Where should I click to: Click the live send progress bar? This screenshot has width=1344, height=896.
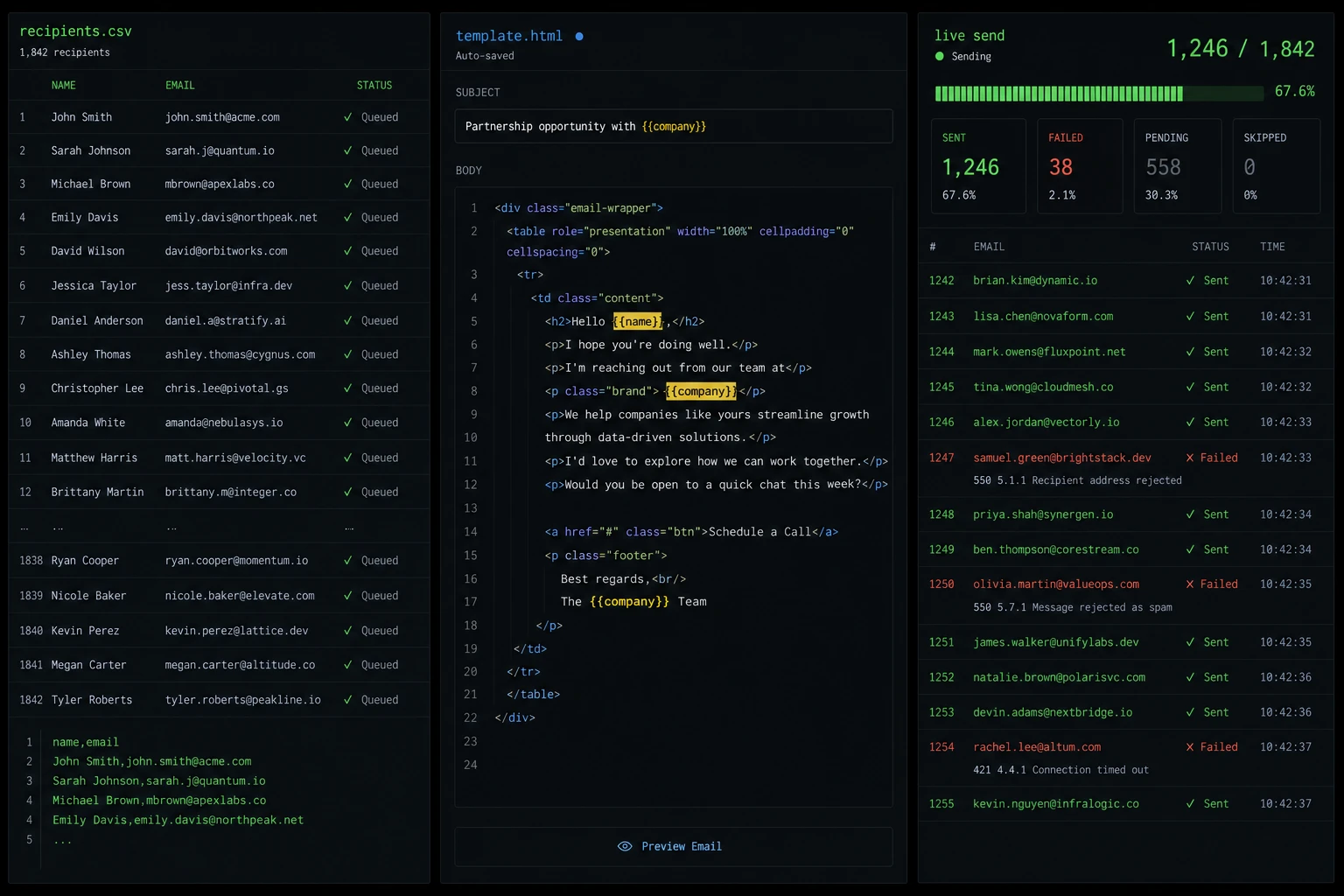(1099, 93)
